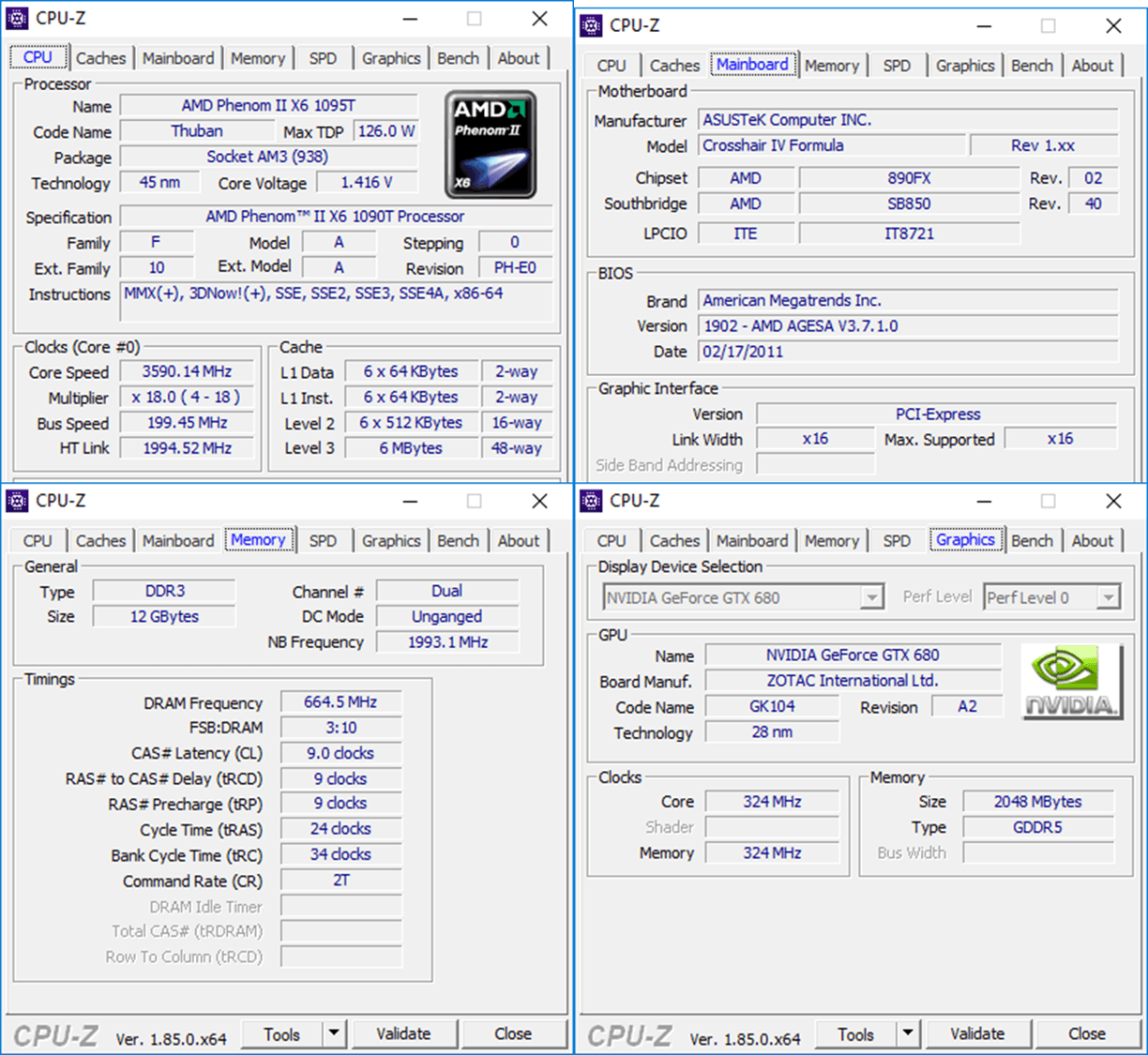Viewport: 1148px width, 1055px height.
Task: Click the Tools button in the GPU window
Action: [x=856, y=1033]
